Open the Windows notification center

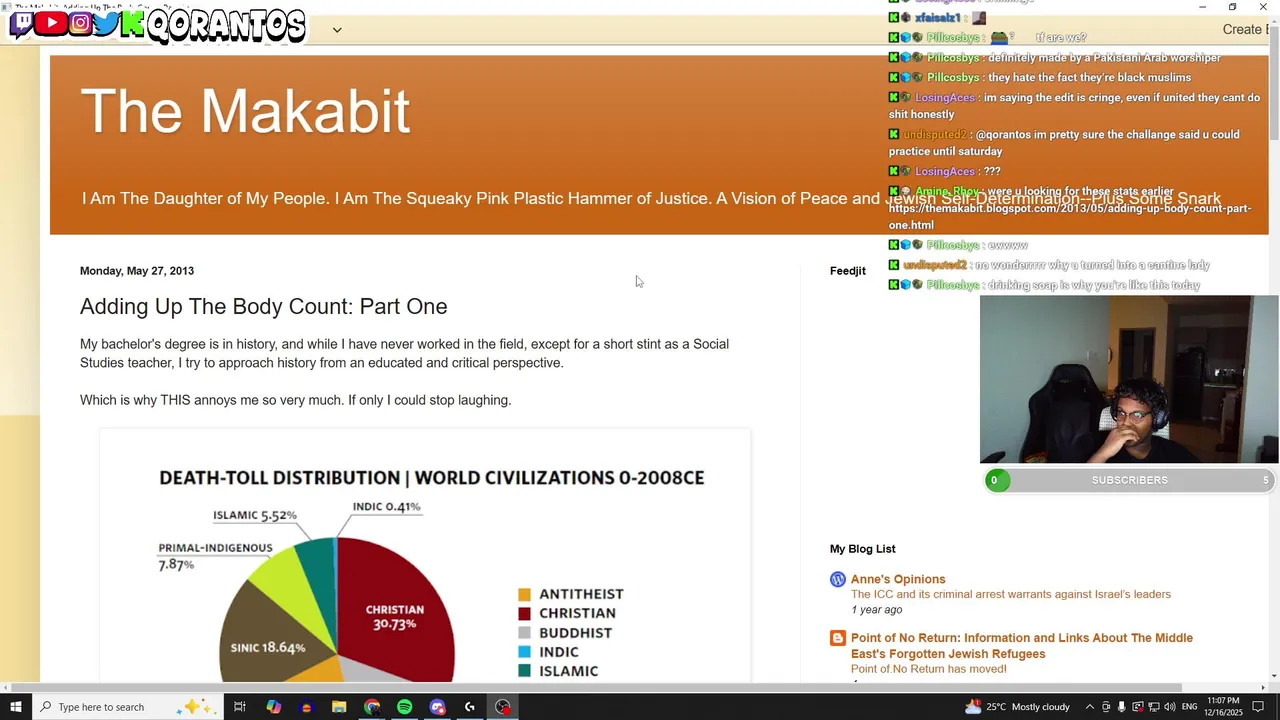1258,707
